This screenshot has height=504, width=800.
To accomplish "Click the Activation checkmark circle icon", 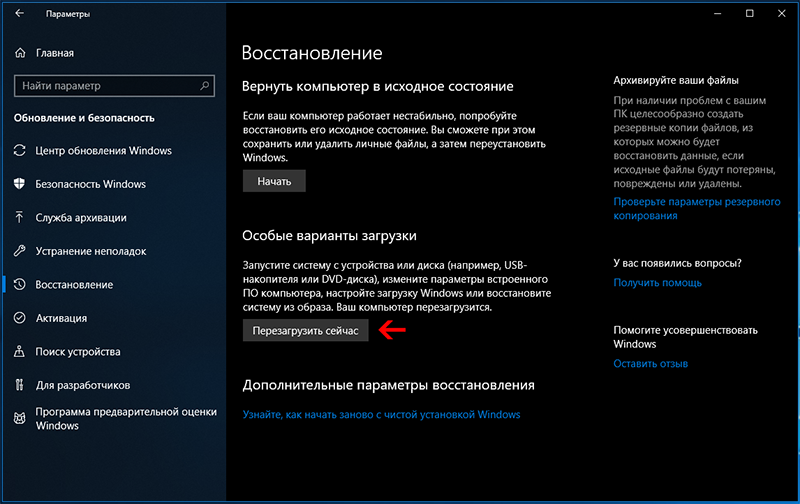I will 19,318.
